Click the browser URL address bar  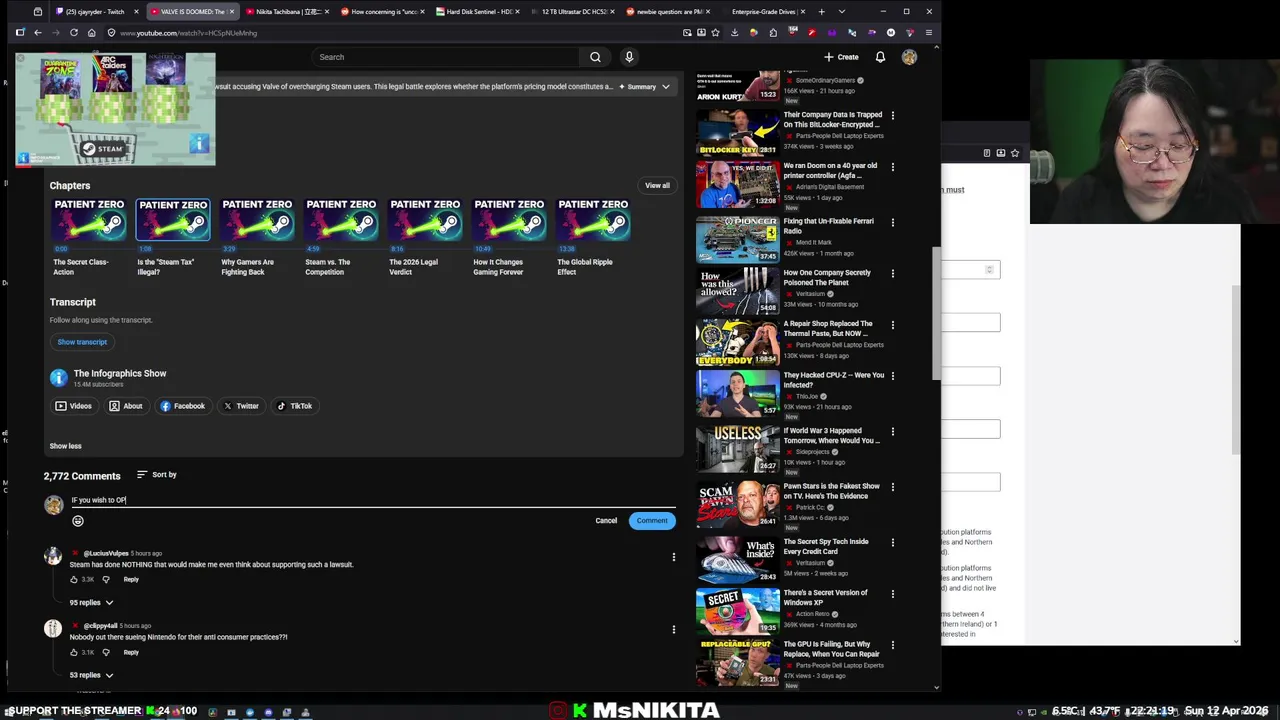tap(390, 33)
